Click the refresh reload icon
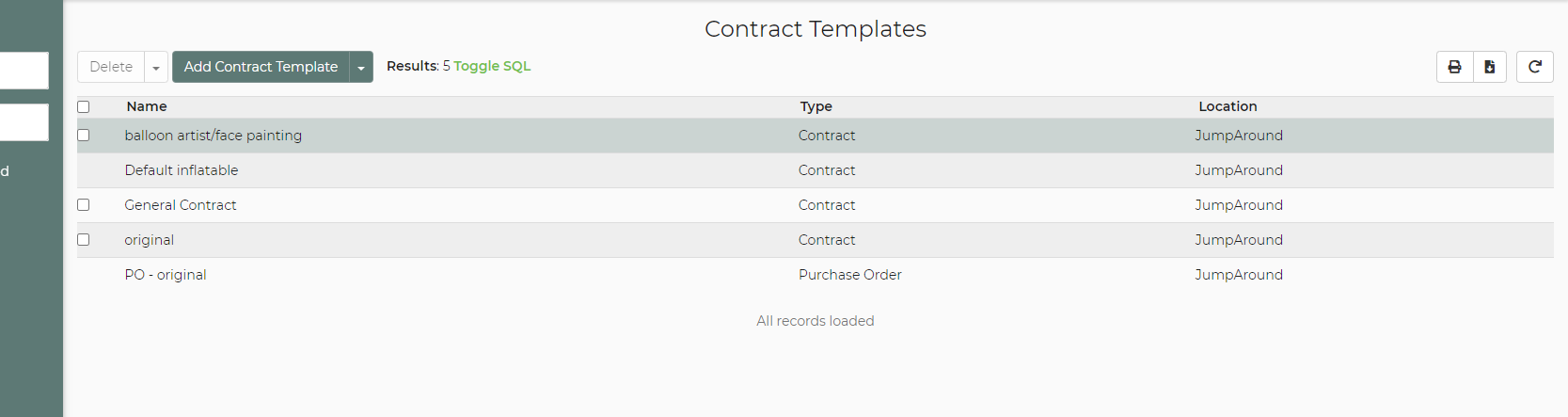Screen dimensions: 1568x417 1535,67
